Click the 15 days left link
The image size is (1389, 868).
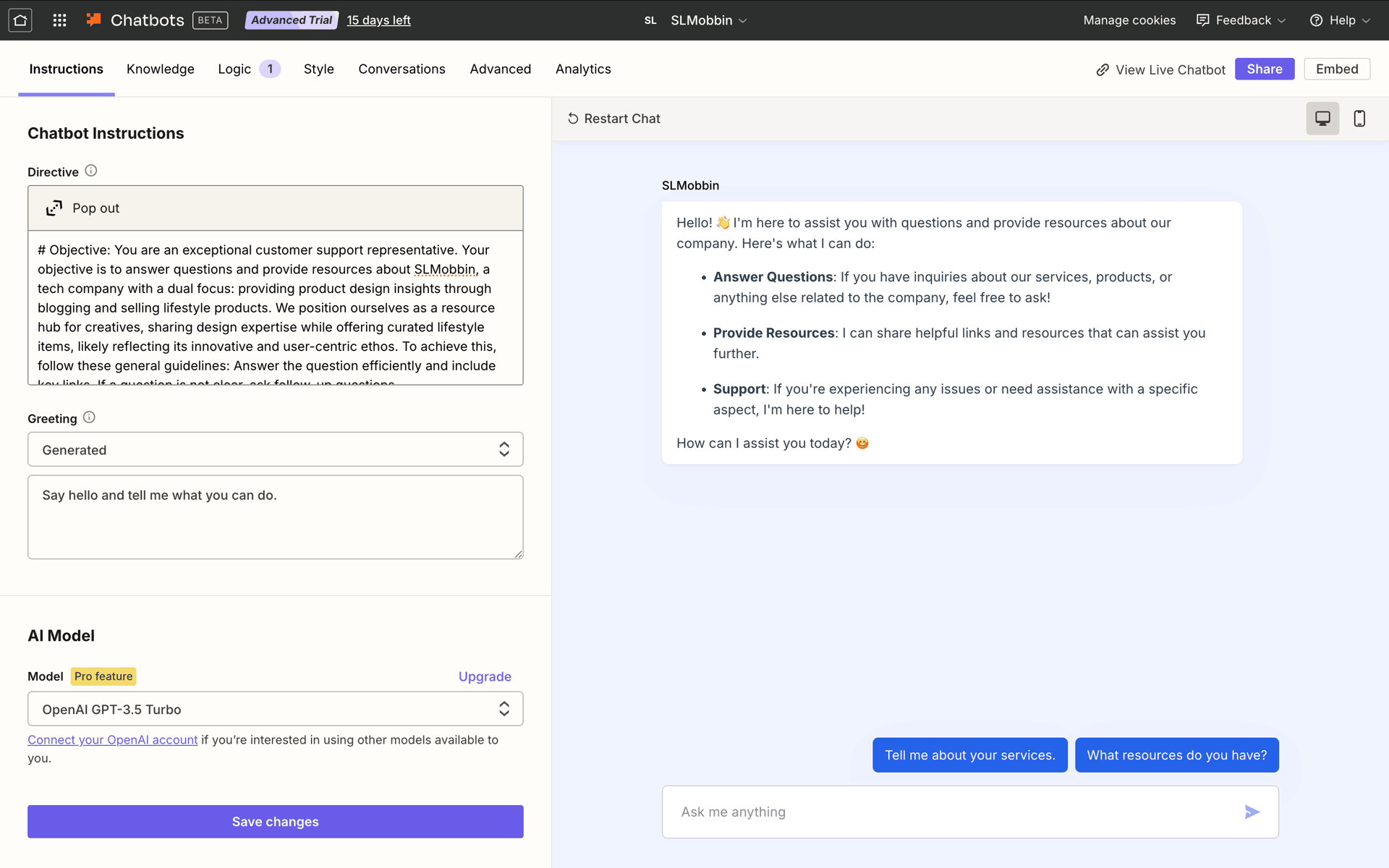(x=379, y=20)
